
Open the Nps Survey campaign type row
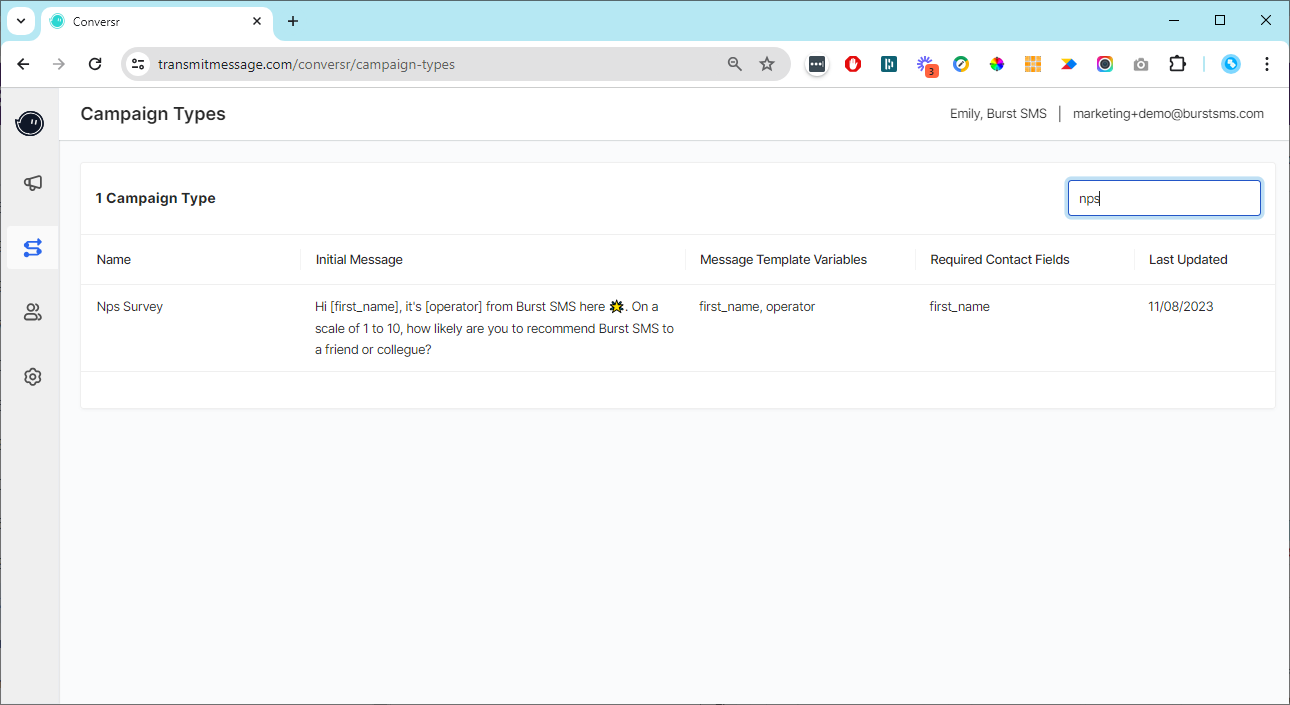click(678, 328)
